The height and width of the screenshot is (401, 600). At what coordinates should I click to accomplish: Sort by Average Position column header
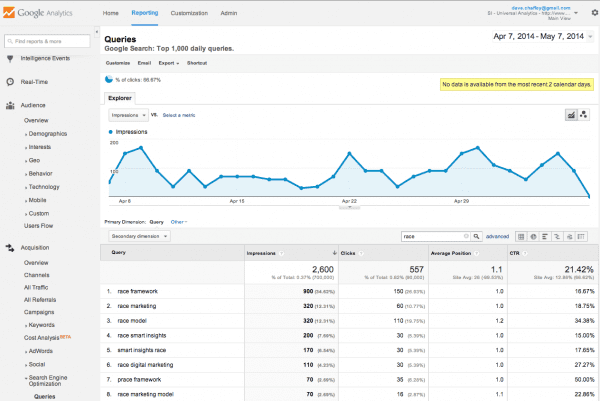[451, 253]
